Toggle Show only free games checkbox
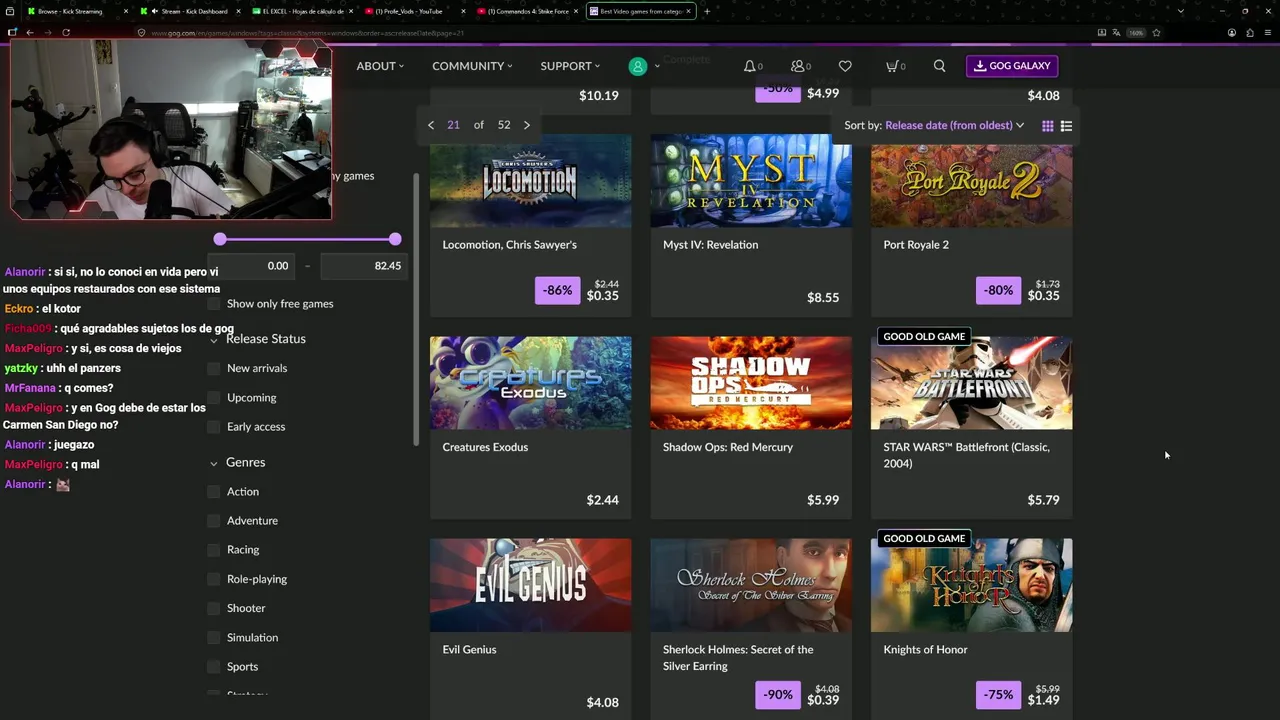Screen dimensions: 1280x720 pyautogui.click(x=214, y=304)
